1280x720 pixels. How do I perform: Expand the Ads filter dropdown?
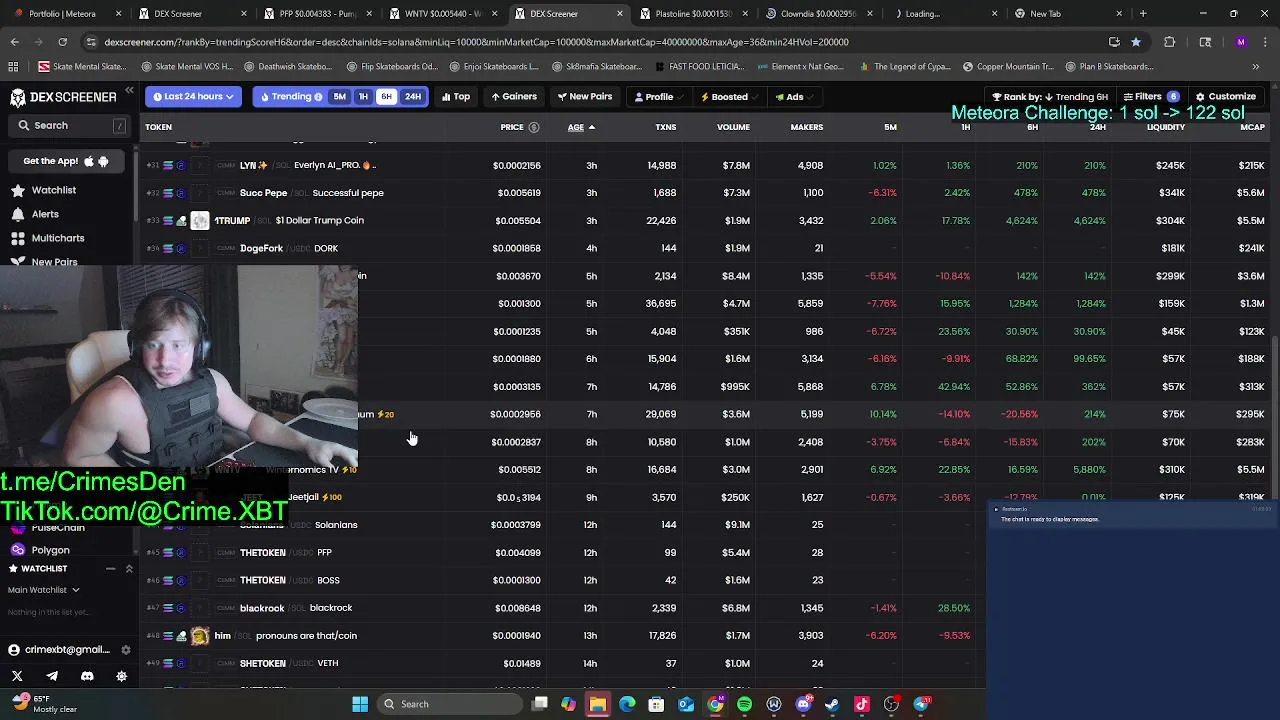pos(794,97)
